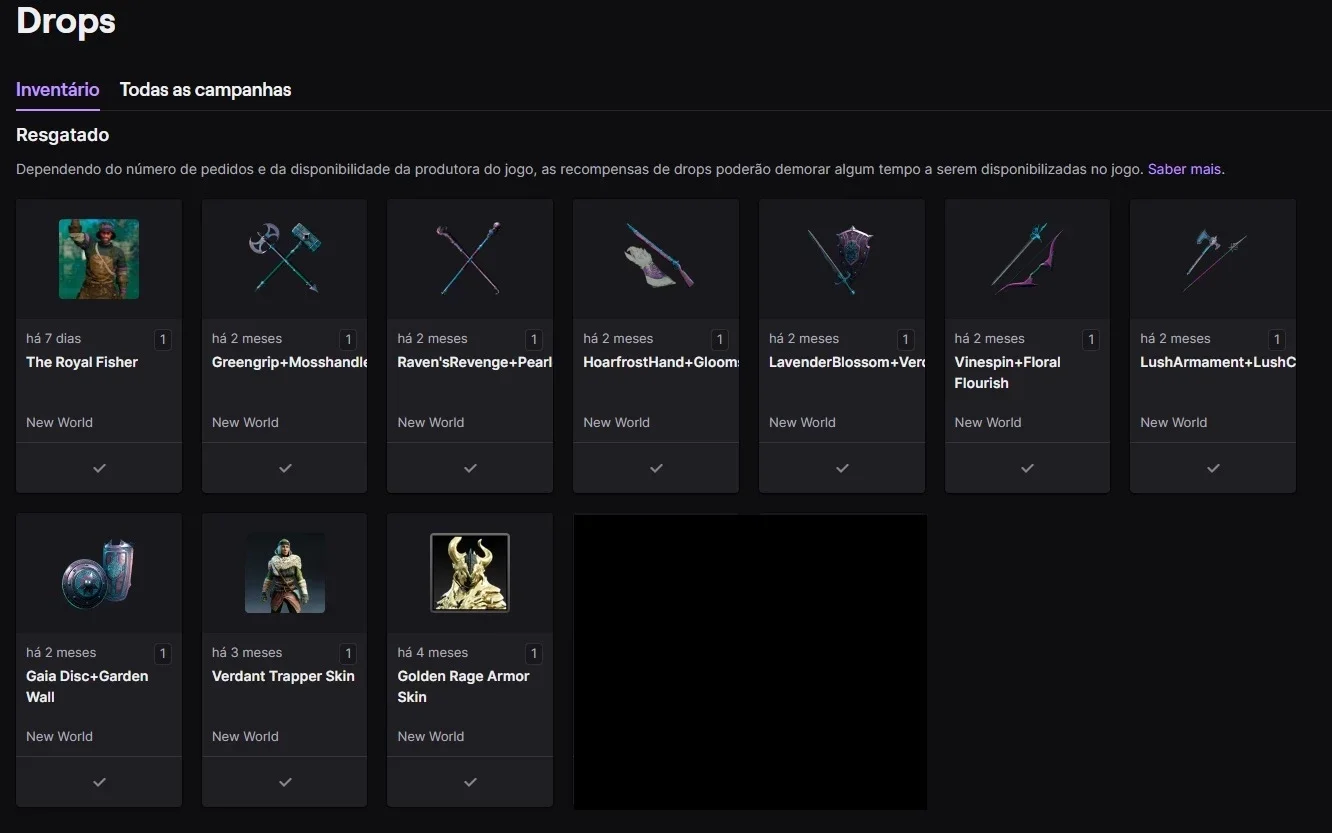Select the "LavenderBlossom" drop title
1332x833 pixels.
847,362
